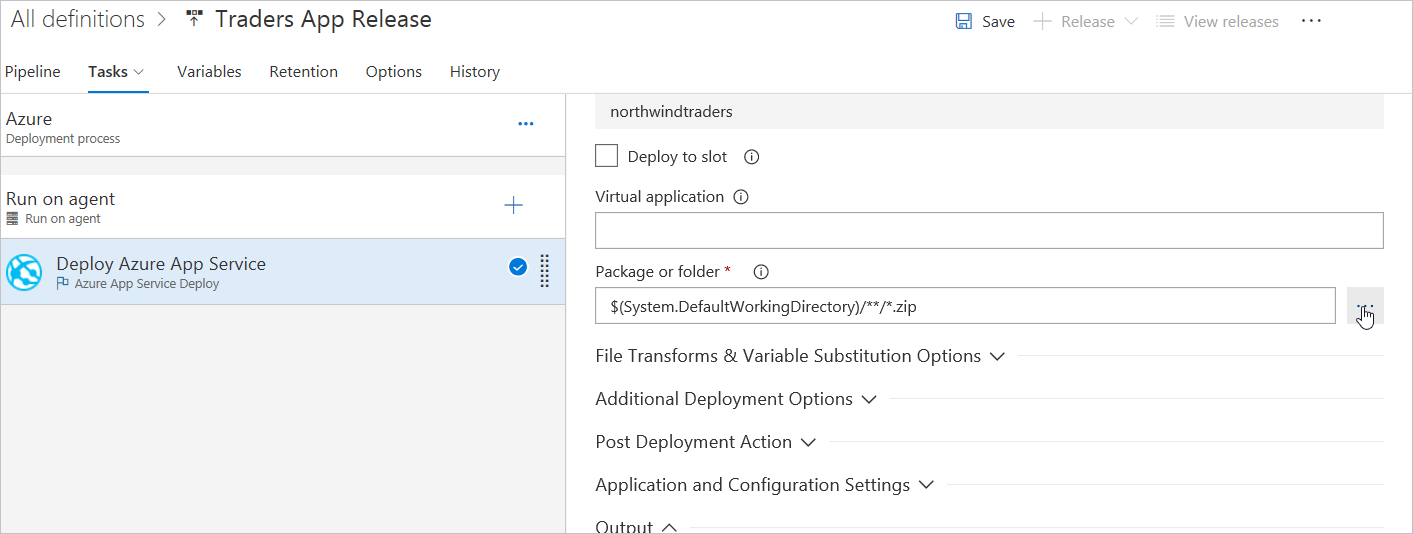Switch to the Pipeline tab
Viewport: 1413px width, 534px height.
[x=33, y=72]
